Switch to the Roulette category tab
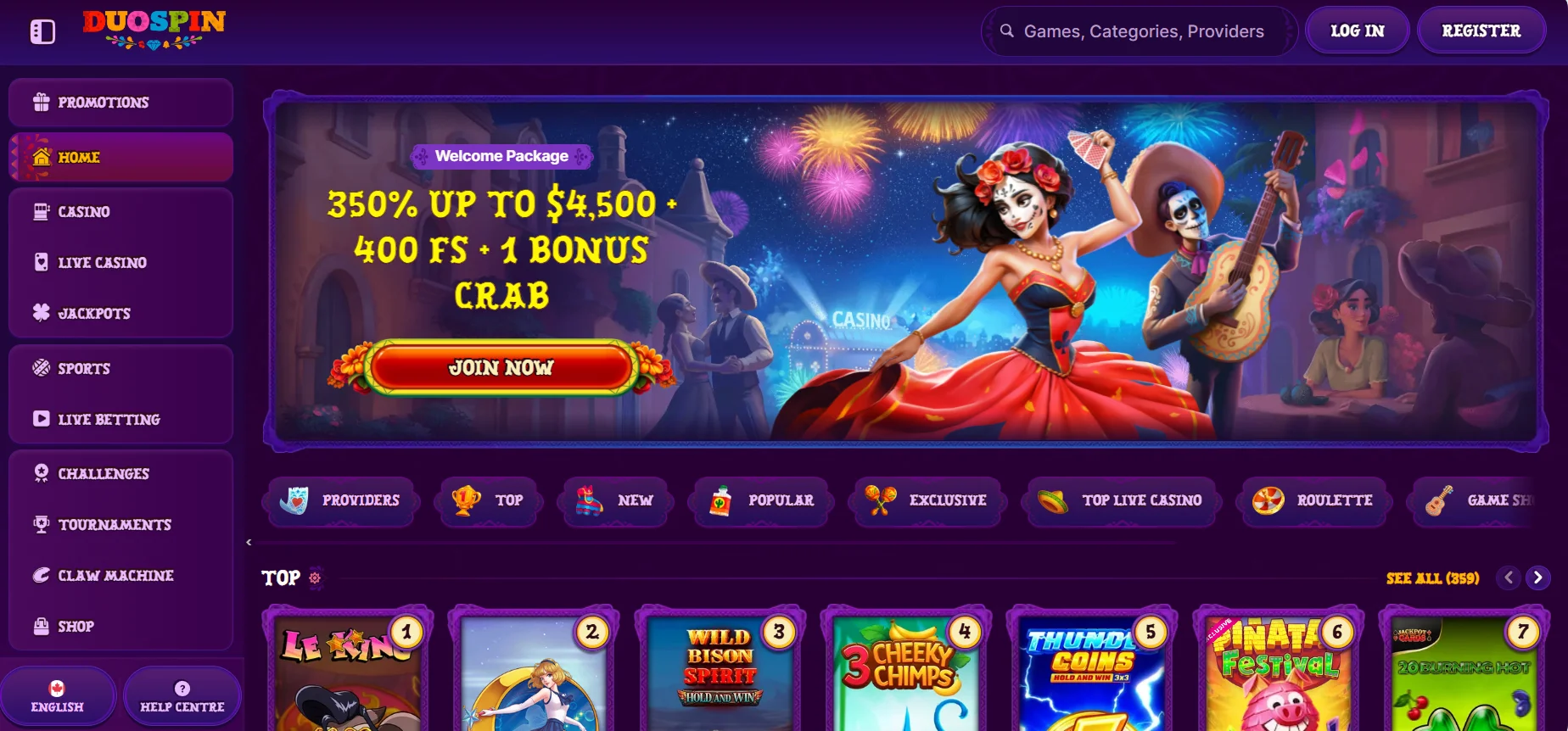The height and width of the screenshot is (731, 1568). click(1313, 500)
